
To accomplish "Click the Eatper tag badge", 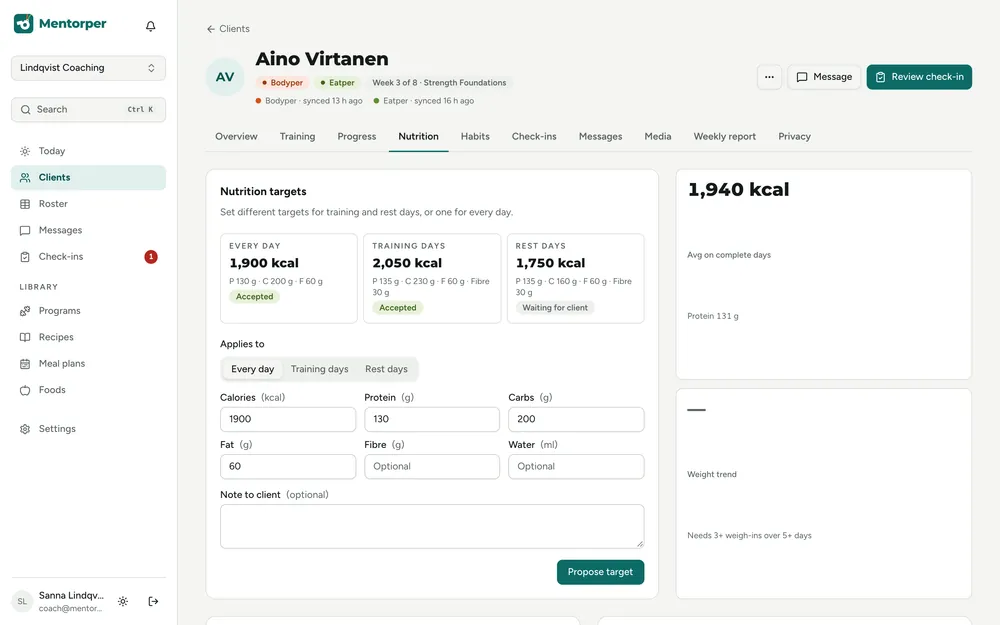I will 337,83.
